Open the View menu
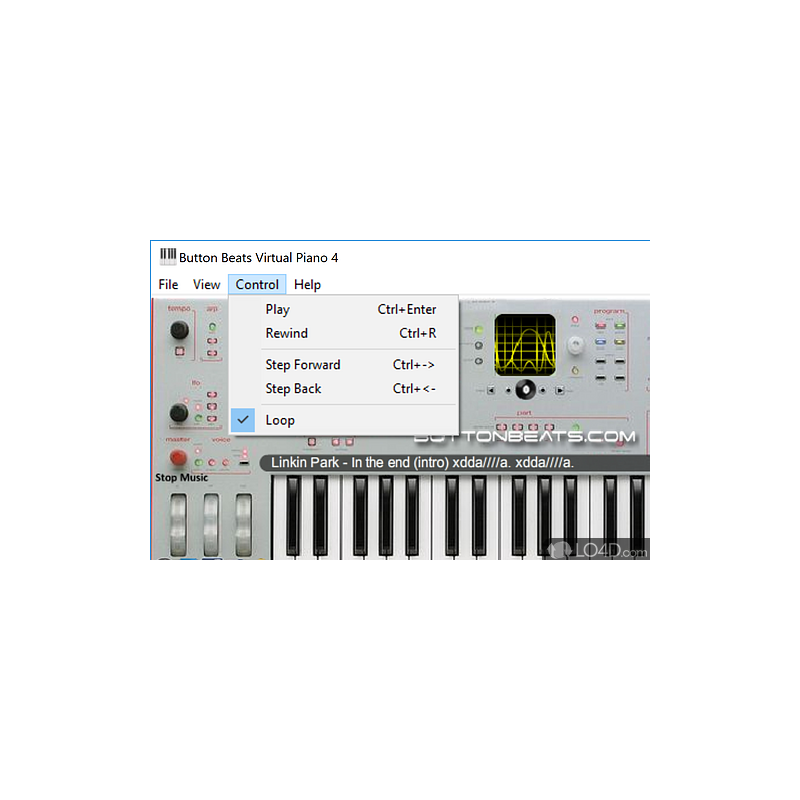 (206, 285)
